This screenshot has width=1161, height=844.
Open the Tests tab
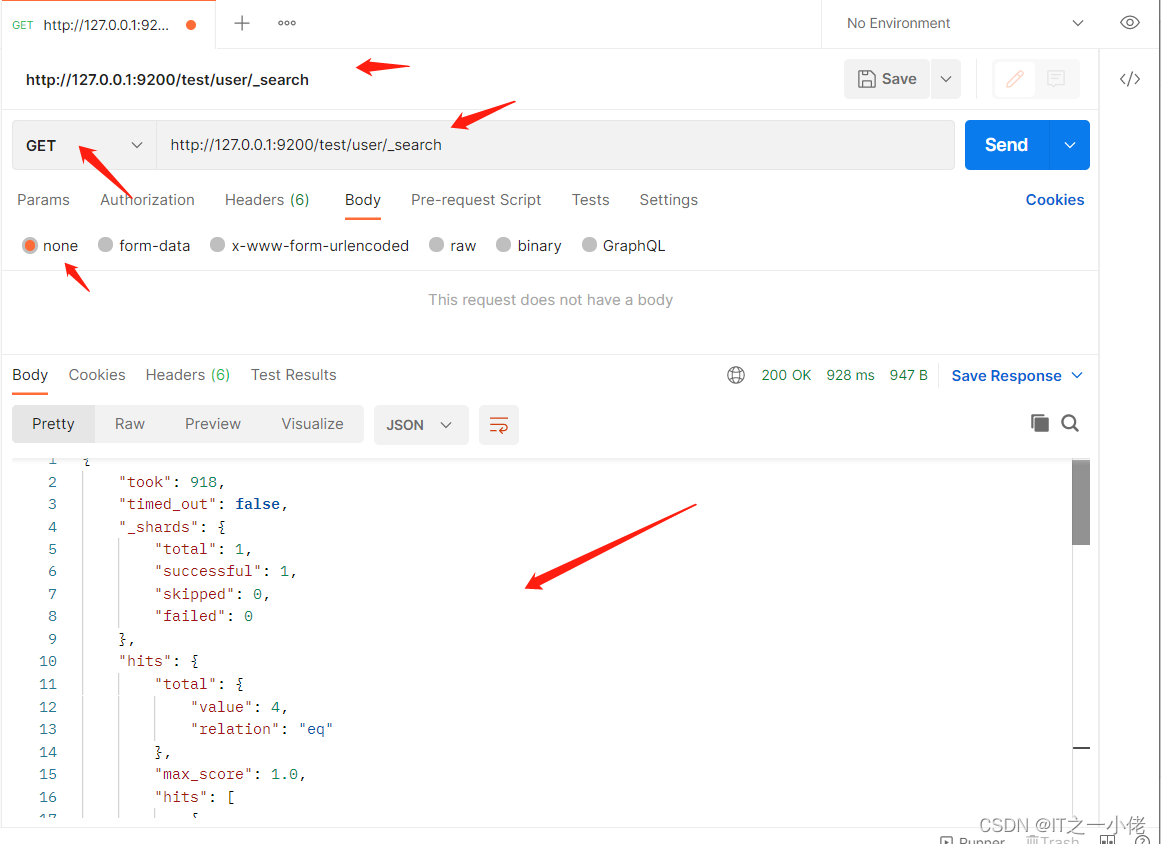[590, 200]
